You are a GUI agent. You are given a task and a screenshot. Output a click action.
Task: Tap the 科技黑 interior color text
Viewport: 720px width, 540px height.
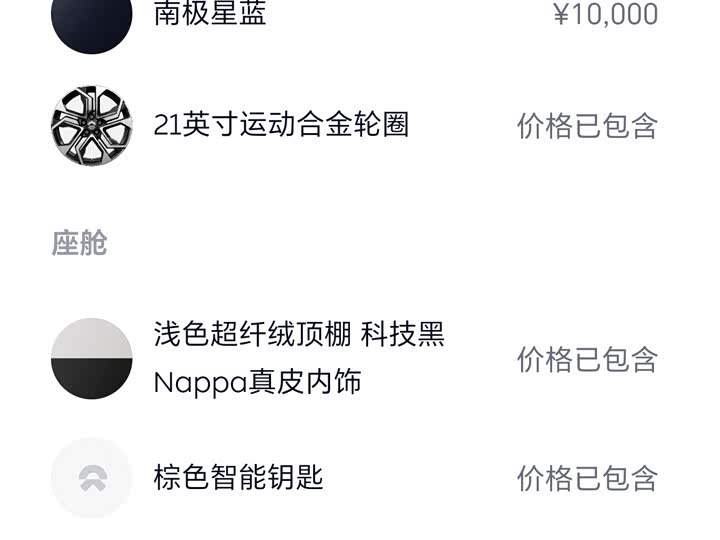[x=403, y=334]
